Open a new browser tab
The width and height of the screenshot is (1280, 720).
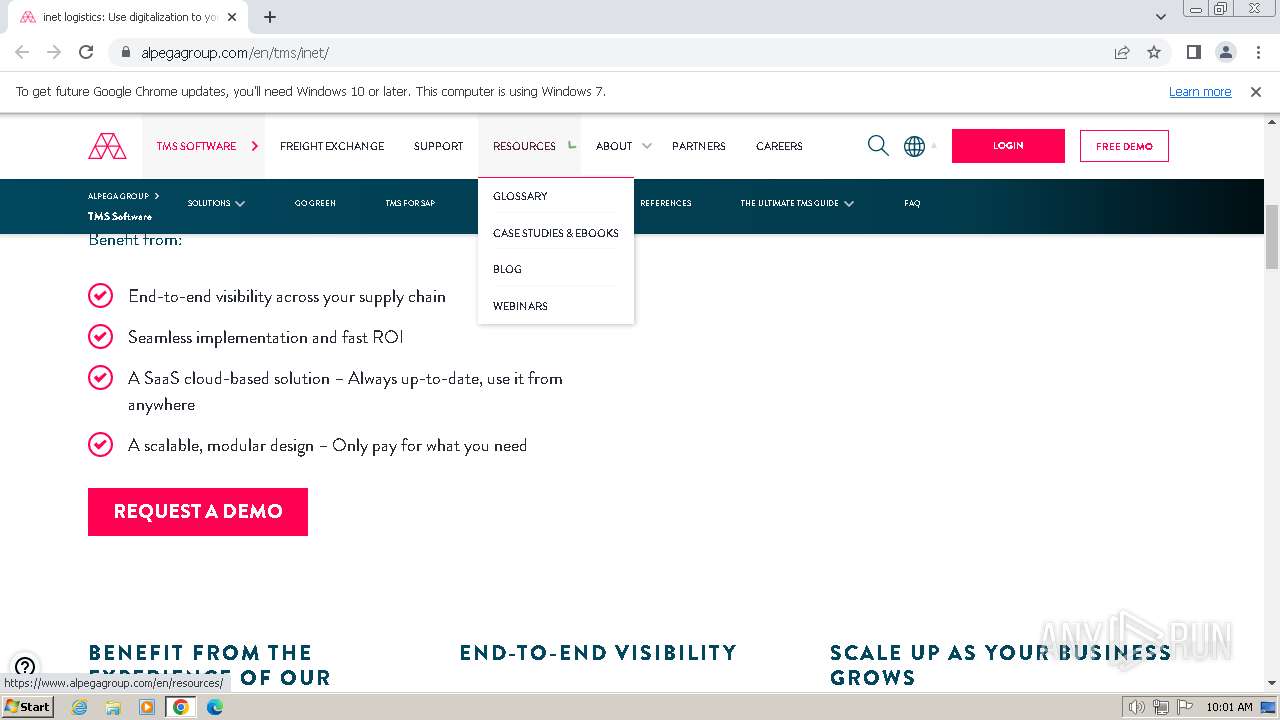270,17
